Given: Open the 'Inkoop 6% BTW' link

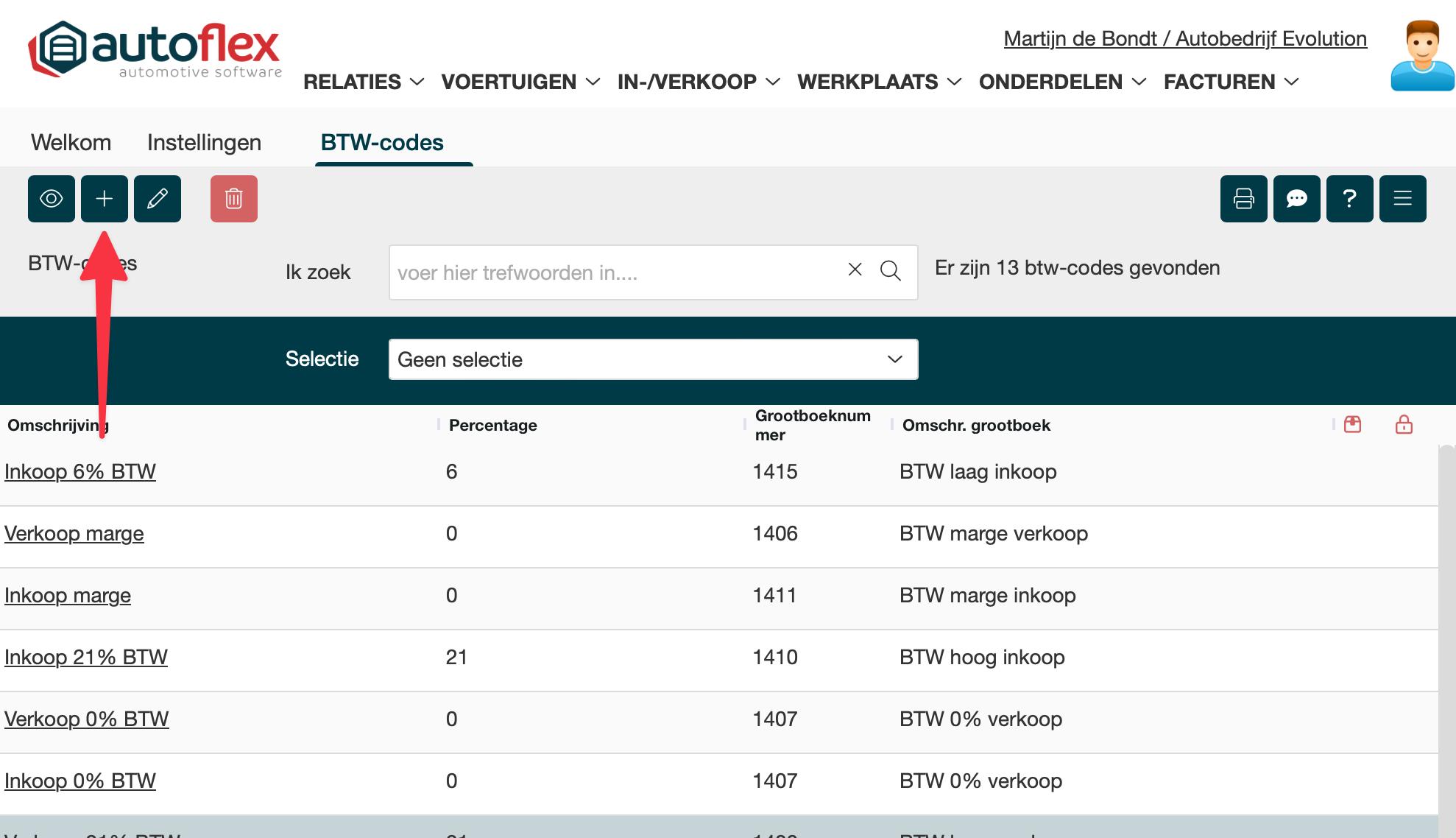Looking at the screenshot, I should (80, 471).
